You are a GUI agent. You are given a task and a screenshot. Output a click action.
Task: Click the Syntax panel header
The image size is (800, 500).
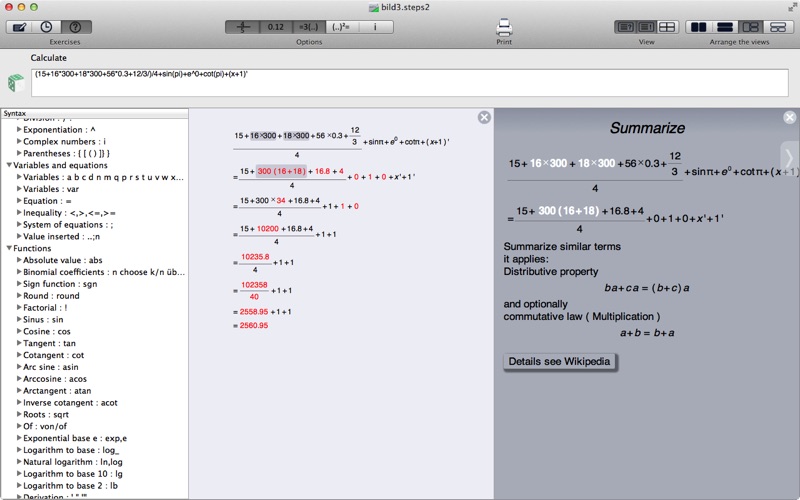94,113
